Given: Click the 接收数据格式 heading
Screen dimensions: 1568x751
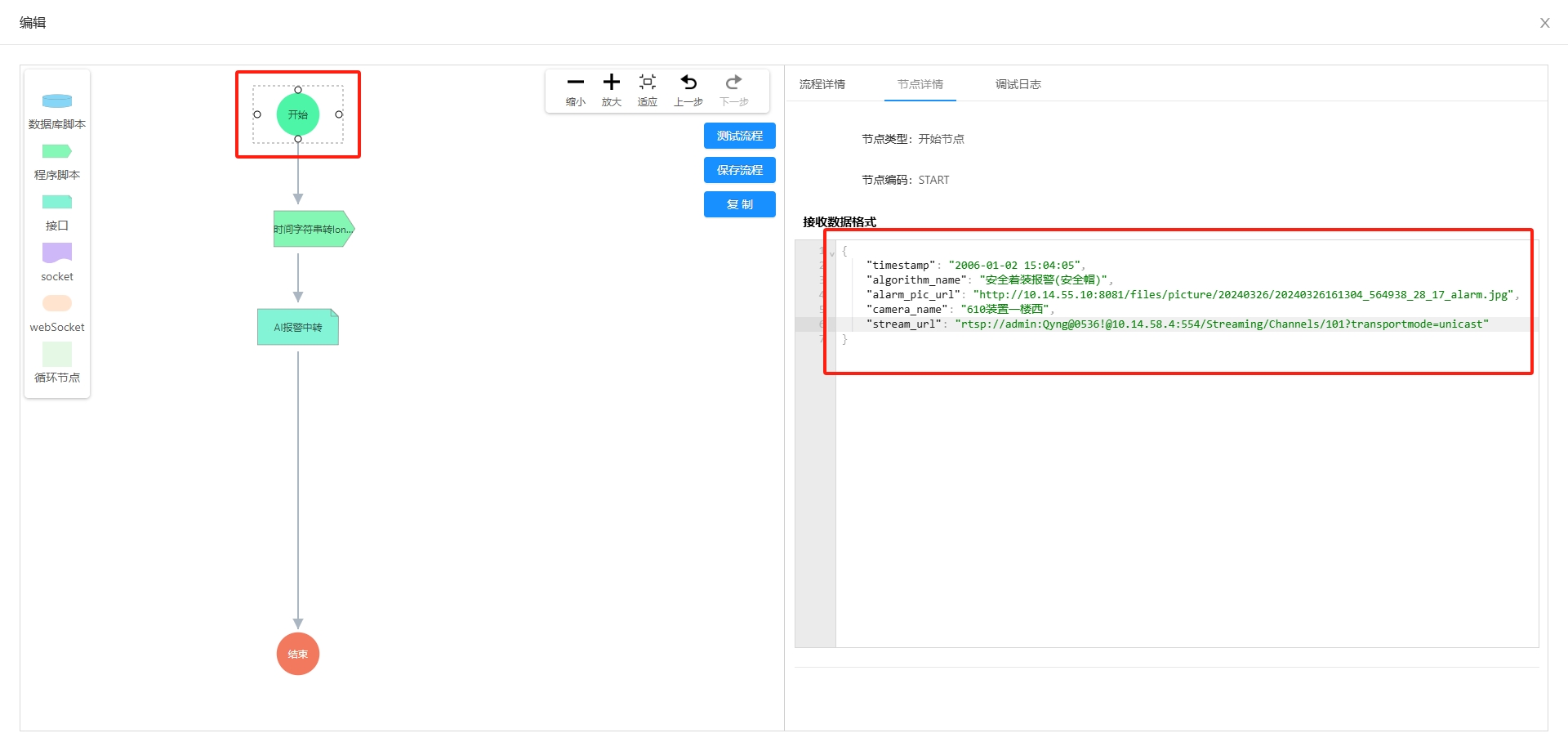Looking at the screenshot, I should click(x=840, y=221).
